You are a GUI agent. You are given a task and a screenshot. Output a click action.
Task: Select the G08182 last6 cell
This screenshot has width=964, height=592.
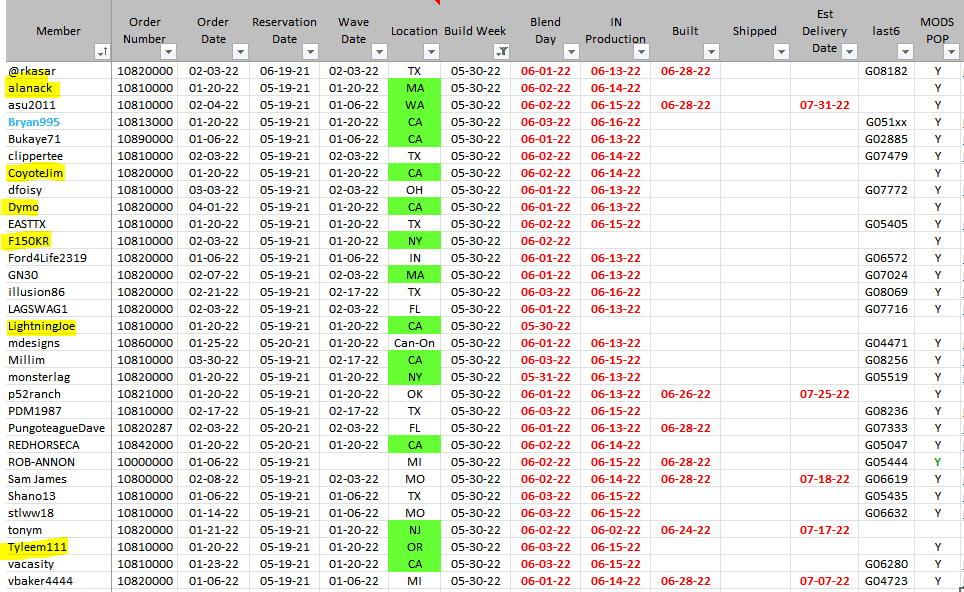pyautogui.click(x=886, y=71)
